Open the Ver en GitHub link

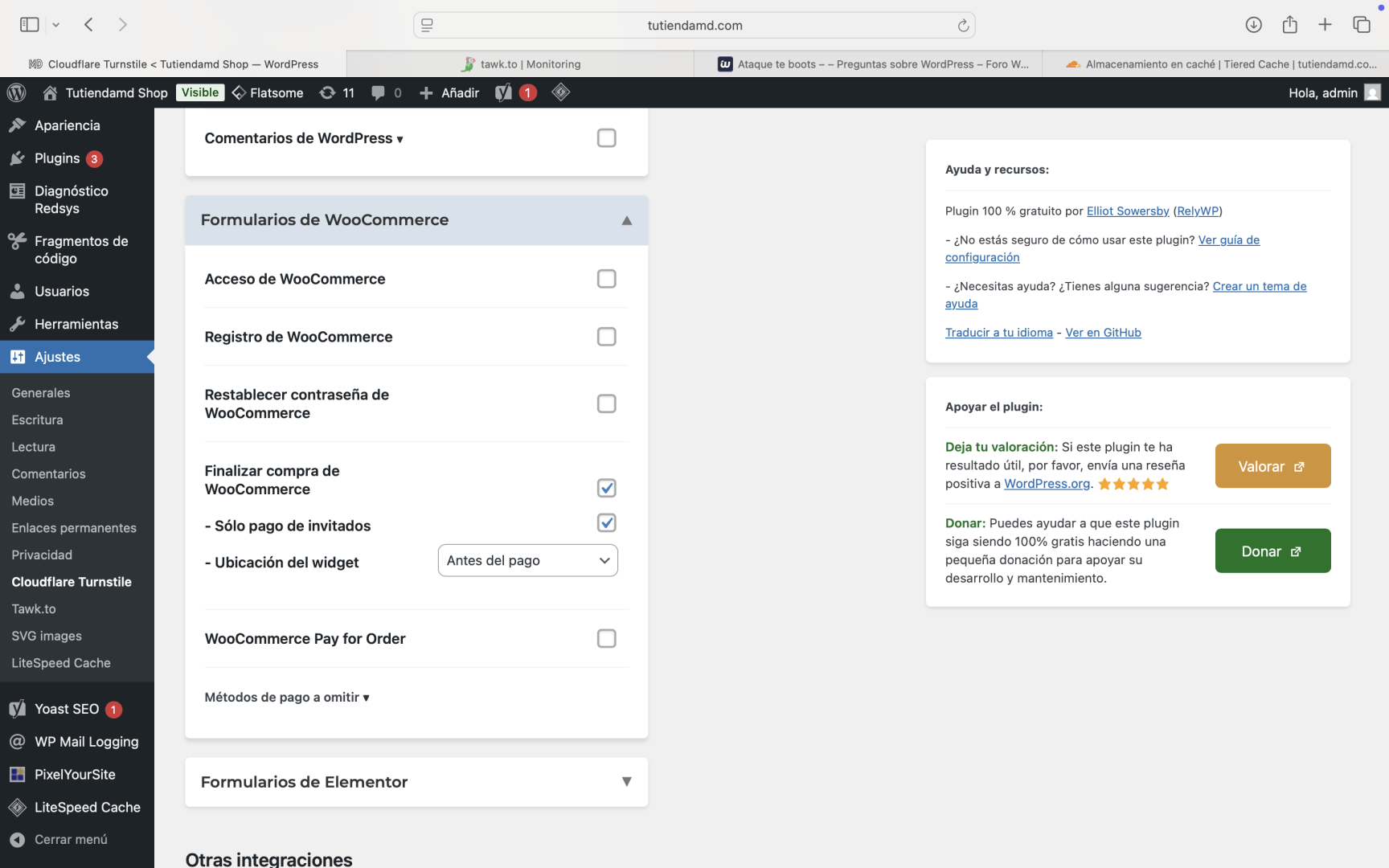point(1103,333)
